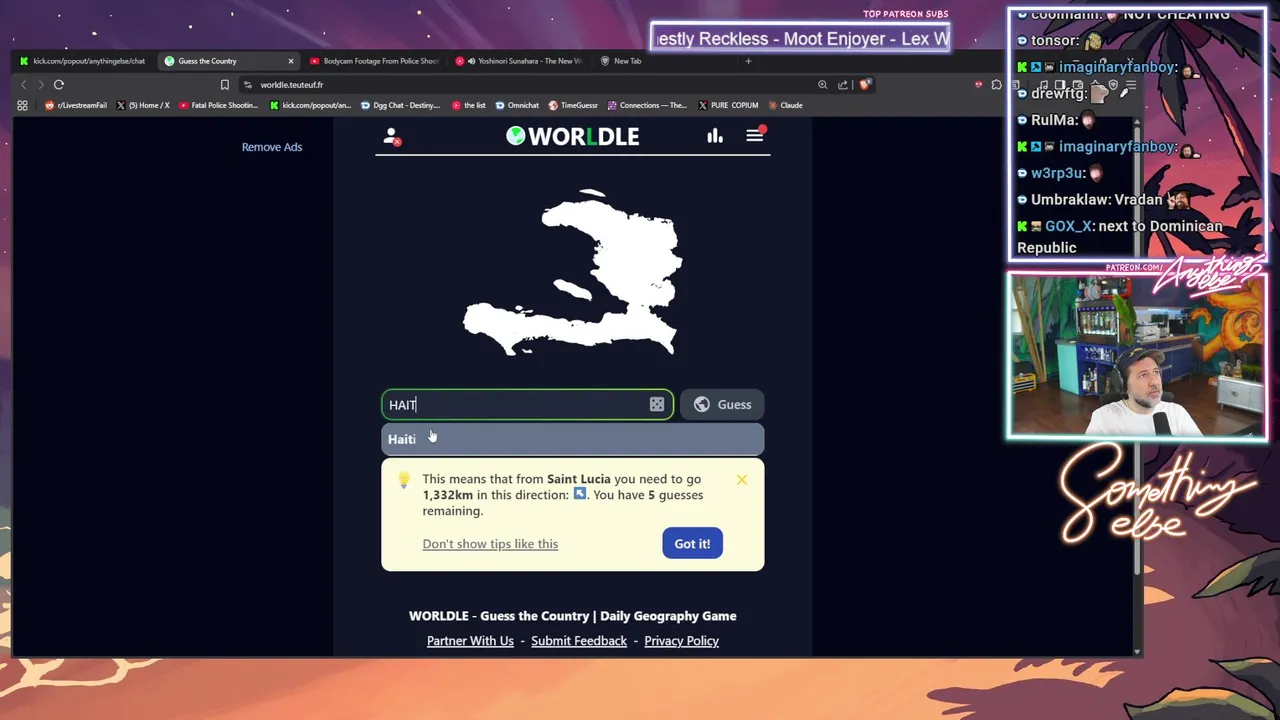The height and width of the screenshot is (720, 1280).
Task: Click the browser reload button
Action: tap(59, 85)
